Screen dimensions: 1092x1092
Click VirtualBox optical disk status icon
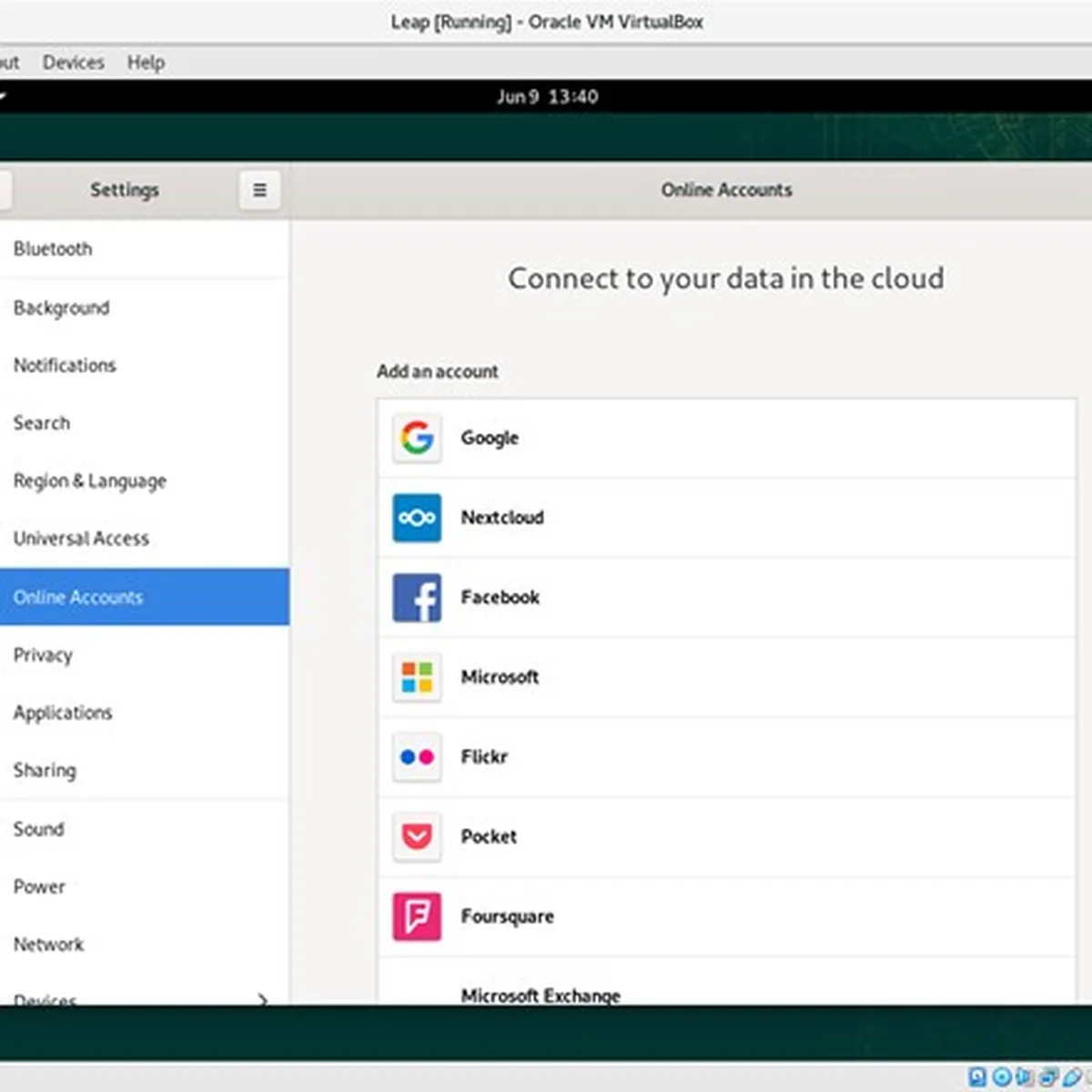click(x=1001, y=1077)
